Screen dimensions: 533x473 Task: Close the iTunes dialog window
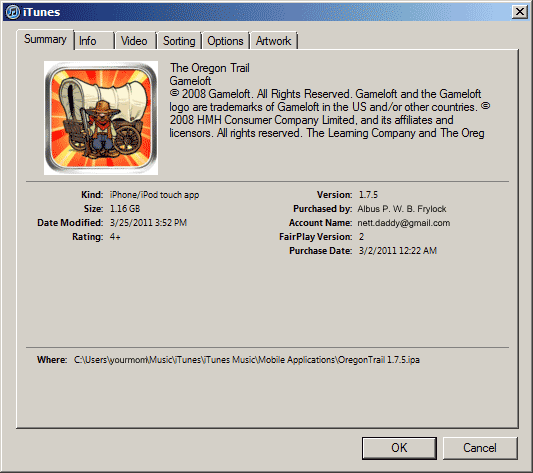520,12
